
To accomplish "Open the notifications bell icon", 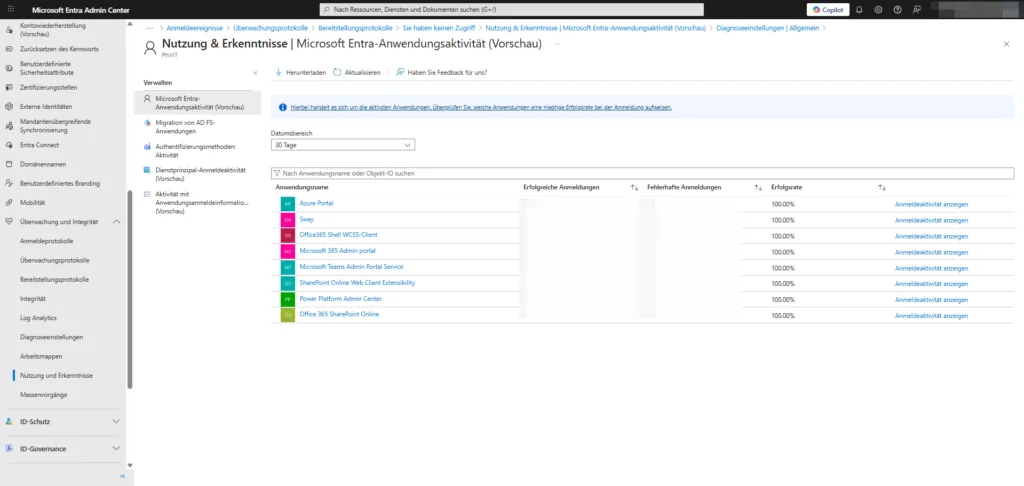I will coord(860,9).
